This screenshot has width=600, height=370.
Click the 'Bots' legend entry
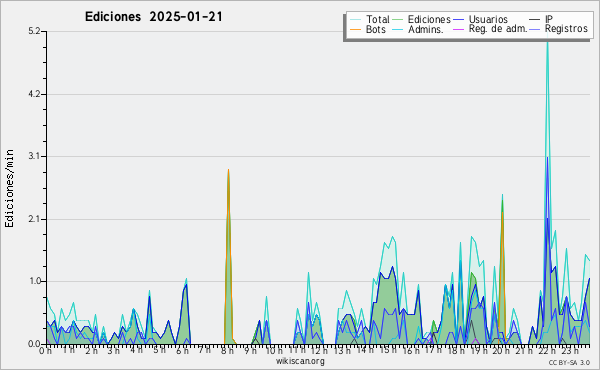tap(368, 29)
